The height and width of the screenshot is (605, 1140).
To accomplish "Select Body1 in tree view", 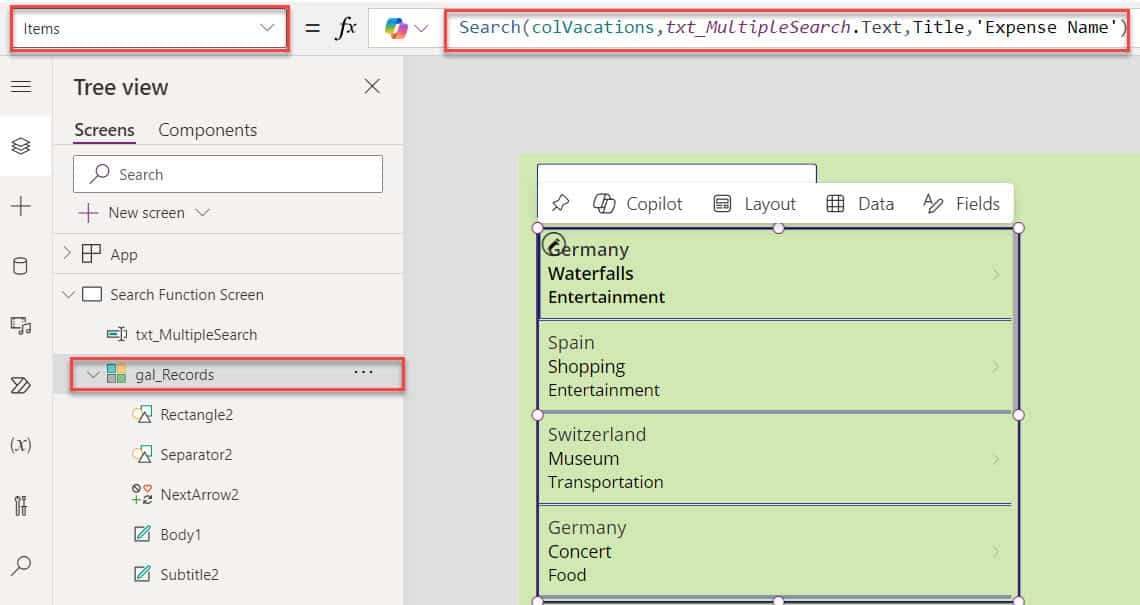I will tap(180, 534).
